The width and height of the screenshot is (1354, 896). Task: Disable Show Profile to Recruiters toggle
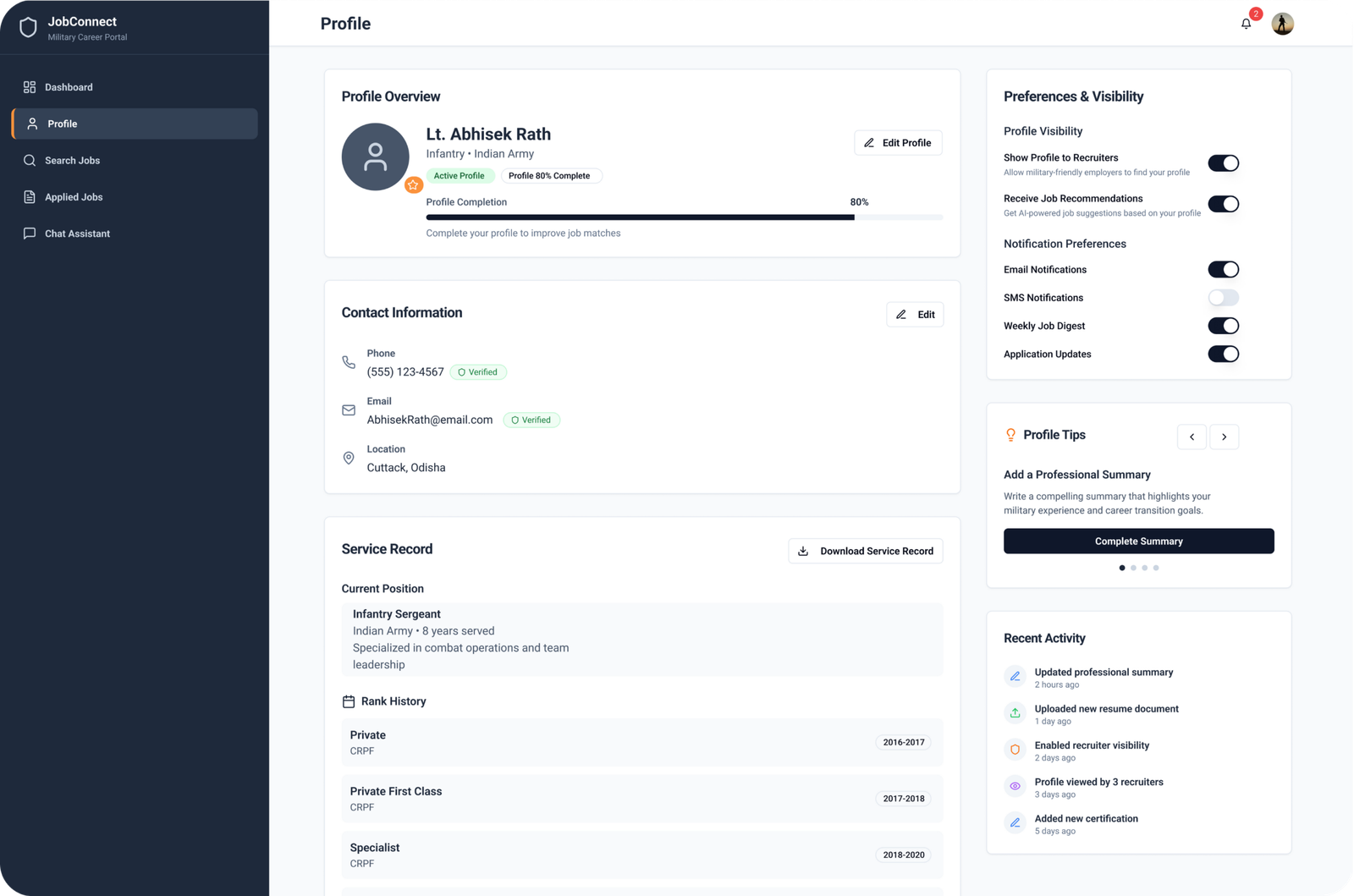coord(1223,163)
